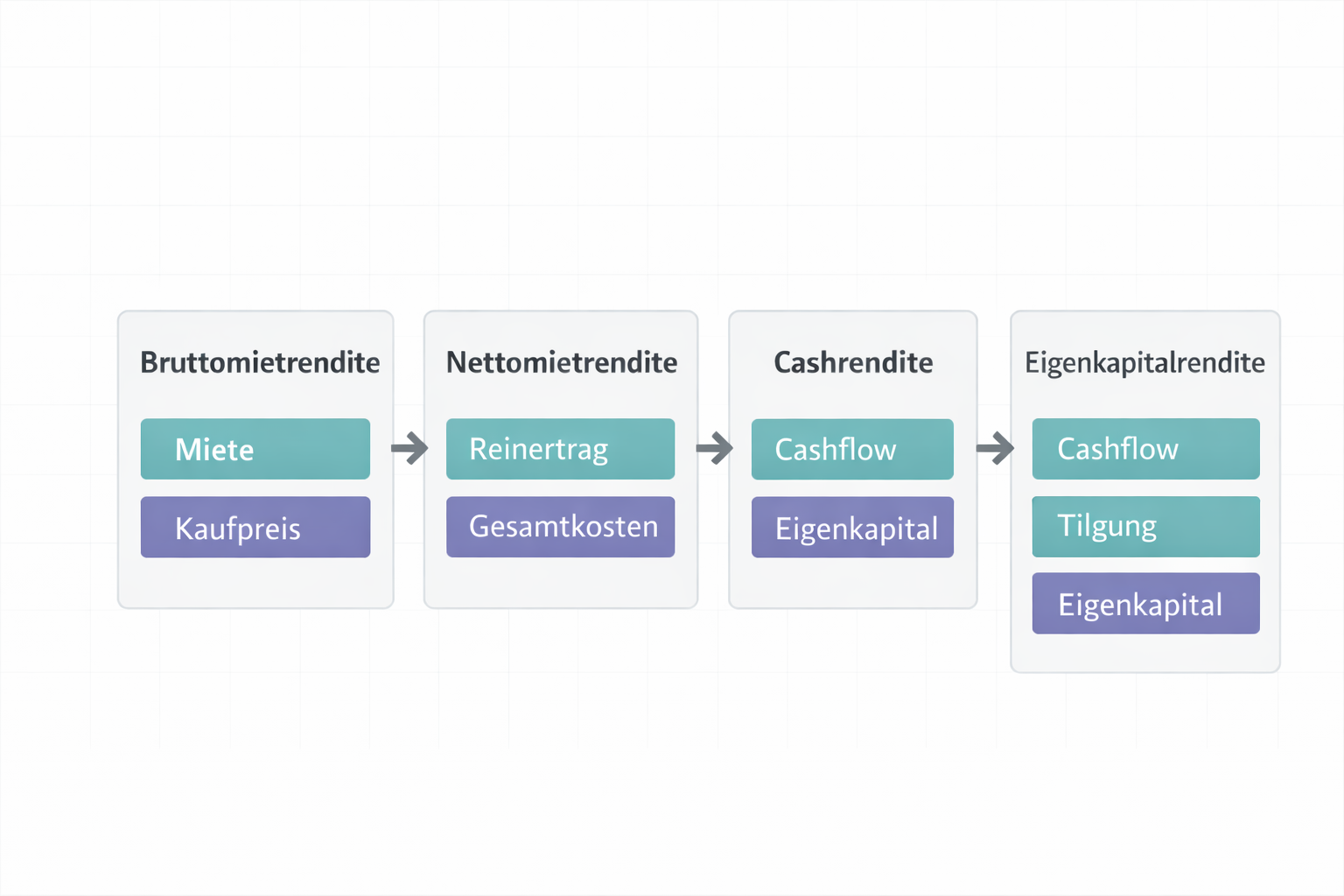Select the Tilgung block
This screenshot has width=1344, height=896.
coord(1145,527)
